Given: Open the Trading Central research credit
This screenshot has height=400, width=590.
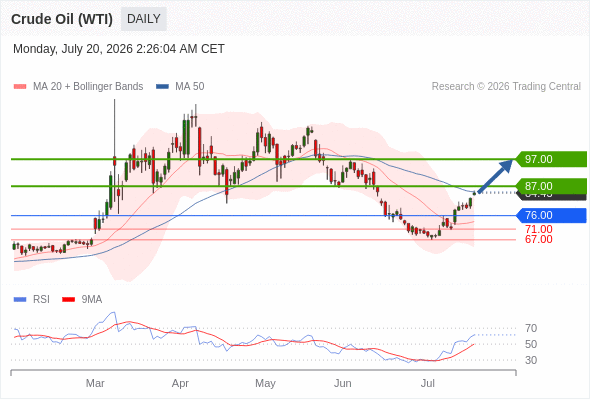Looking at the screenshot, I should tap(506, 87).
